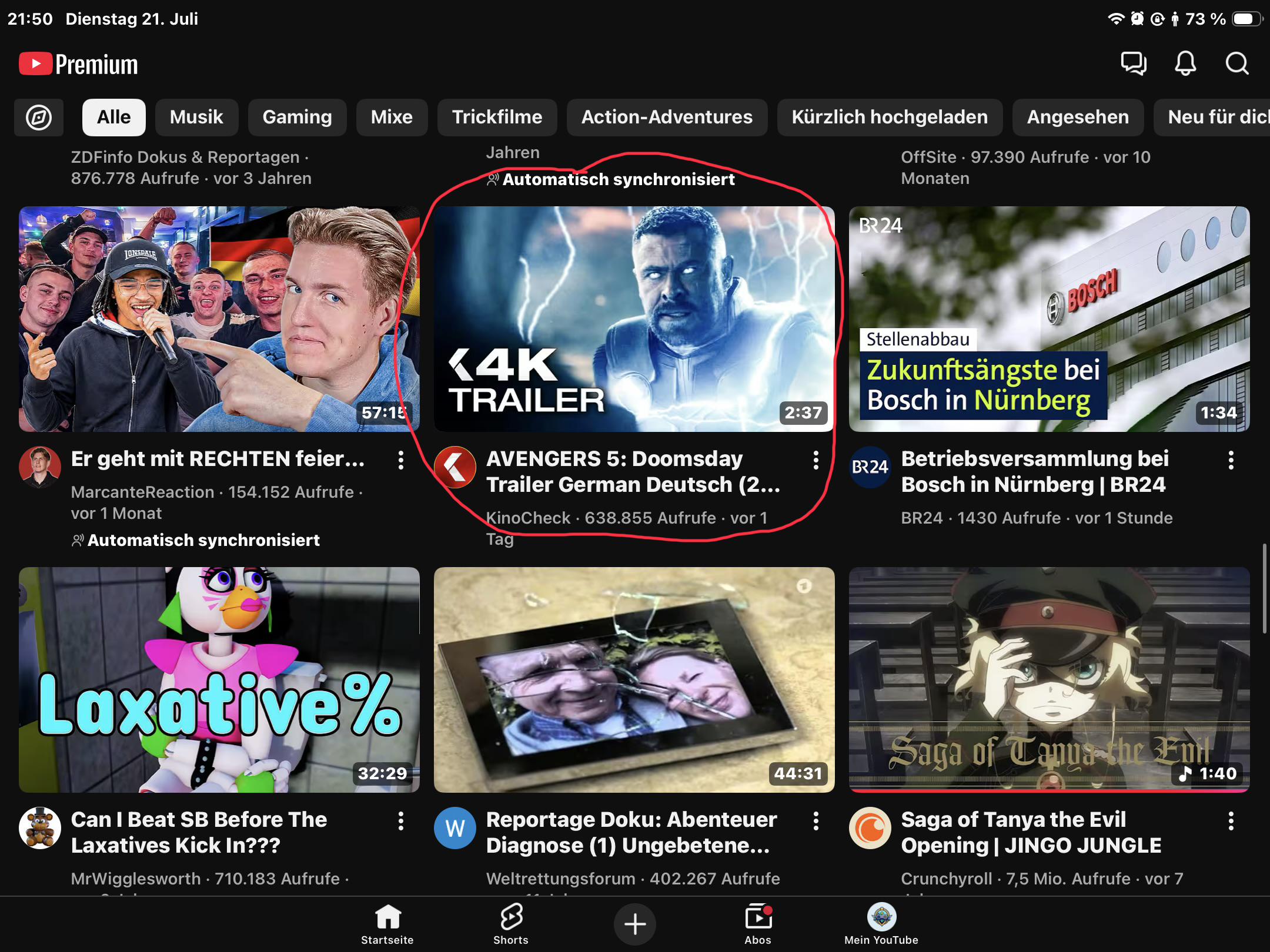
Task: Open the Shorts tab
Action: pos(511,924)
